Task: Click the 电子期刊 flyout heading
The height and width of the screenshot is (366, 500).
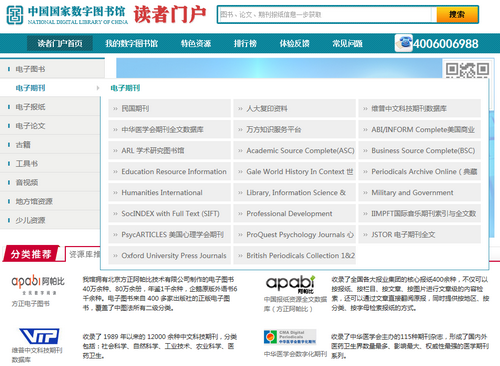Action: pos(125,88)
